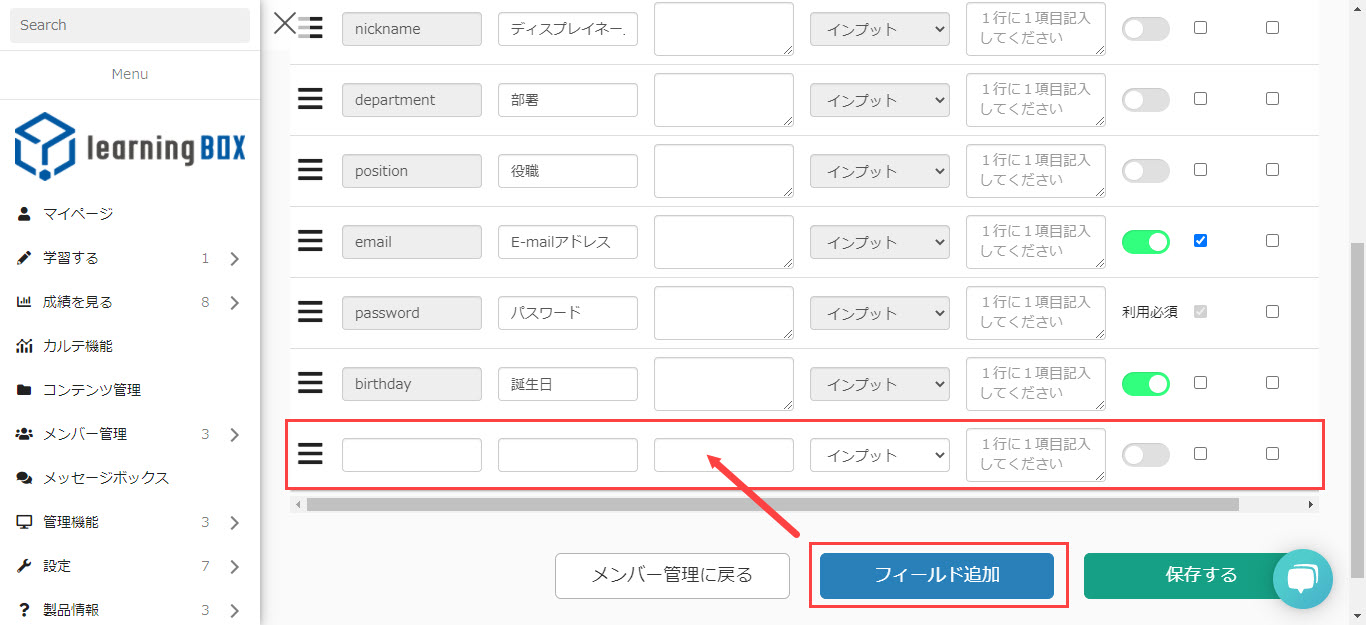
Task: Open the type dropdown in the new empty row
Action: point(879,455)
